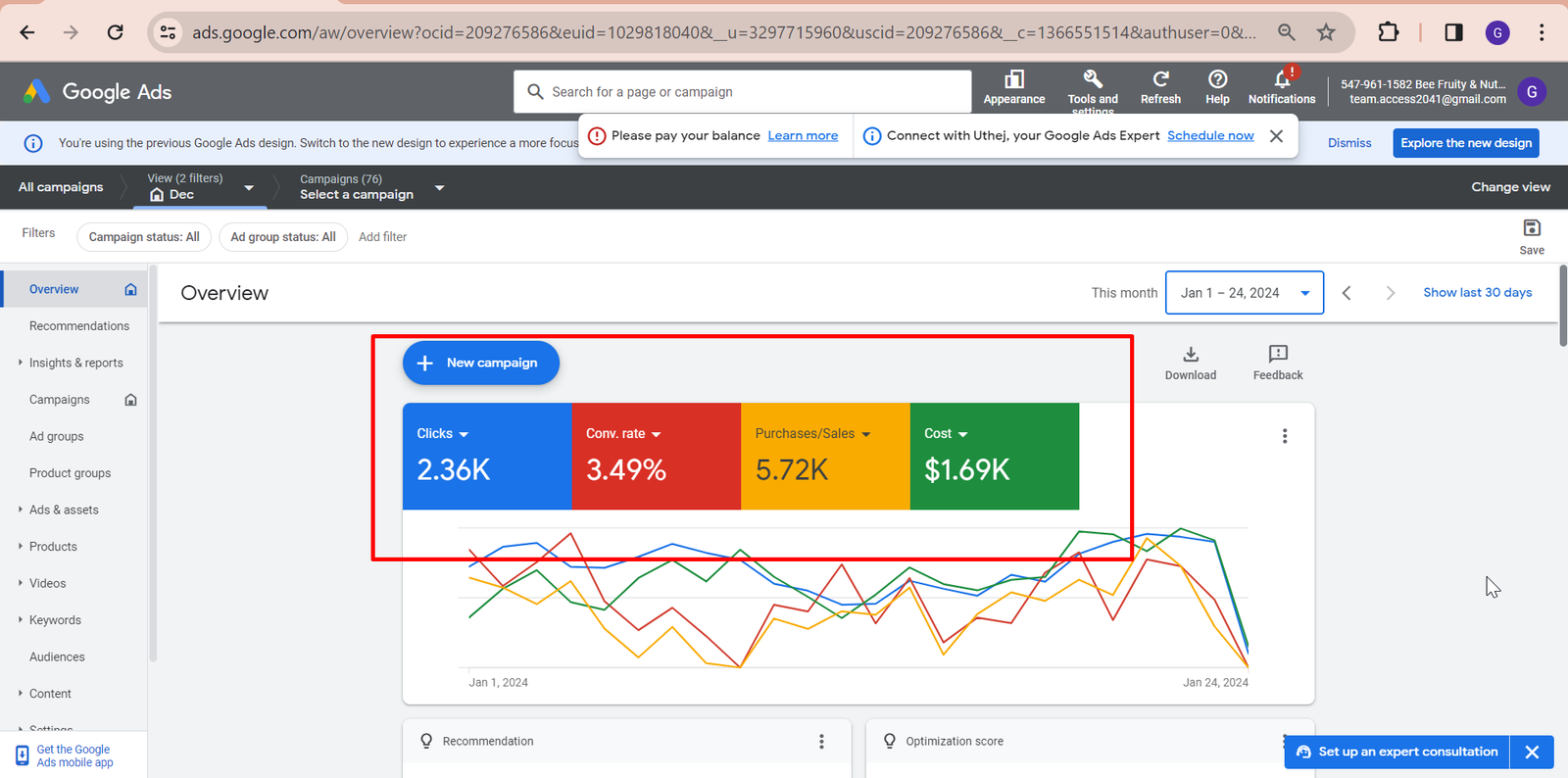The width and height of the screenshot is (1568, 778).
Task: Save the current filter view
Action: tap(1532, 237)
